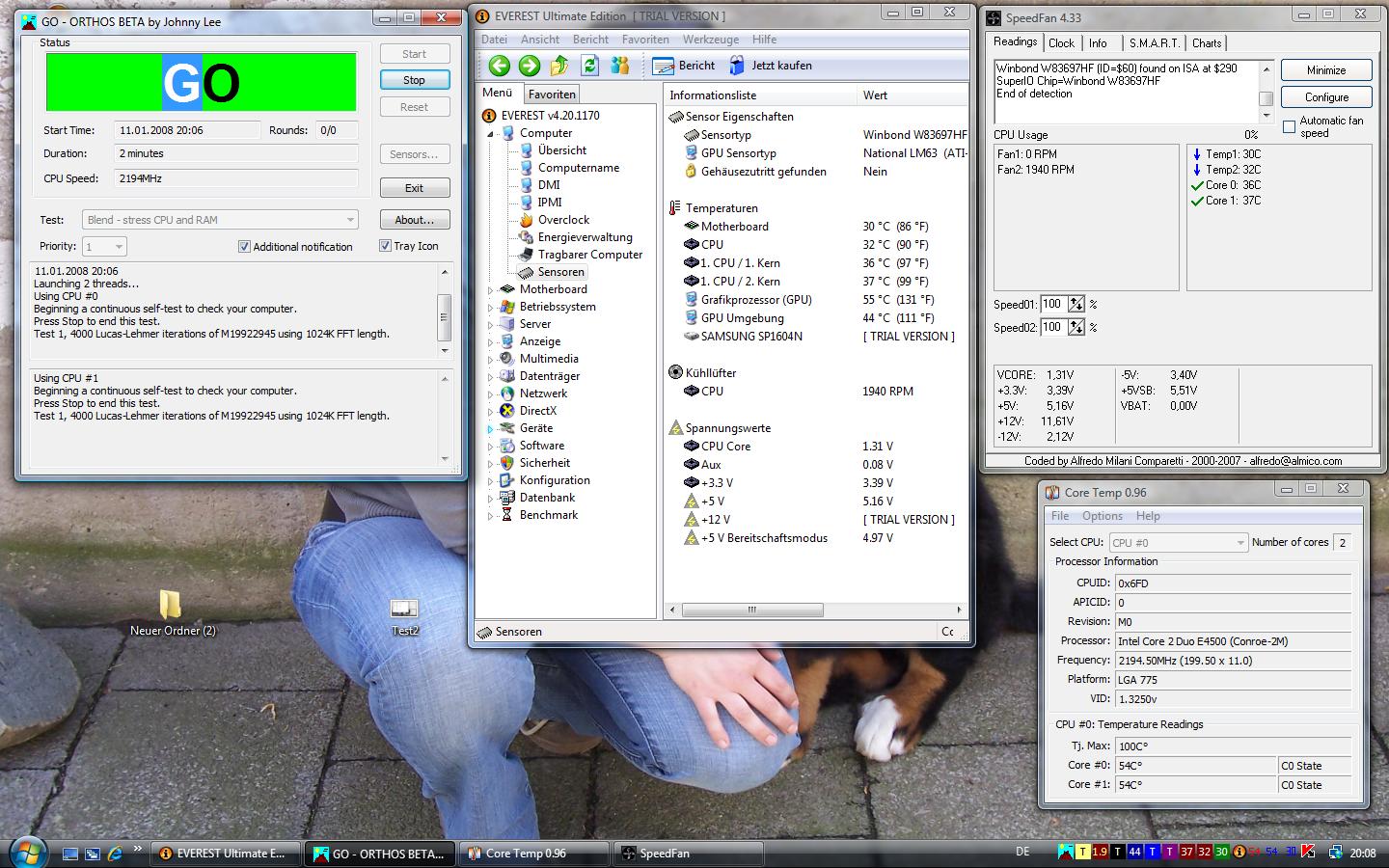1389x868 pixels.
Task: Click the Exit button in ORTHOS
Action: (x=414, y=188)
